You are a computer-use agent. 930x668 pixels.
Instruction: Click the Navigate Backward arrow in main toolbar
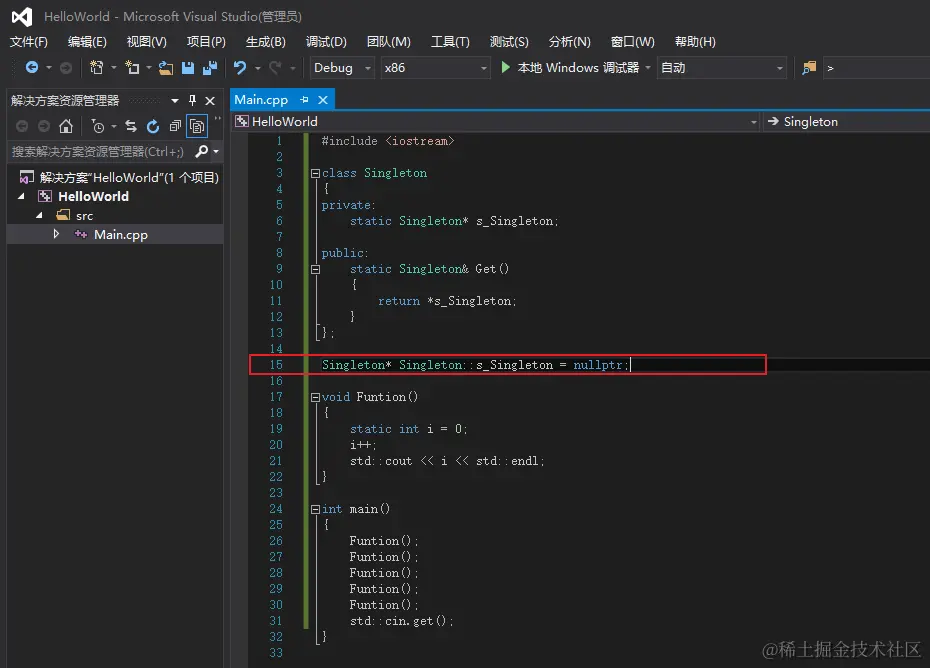click(x=32, y=68)
